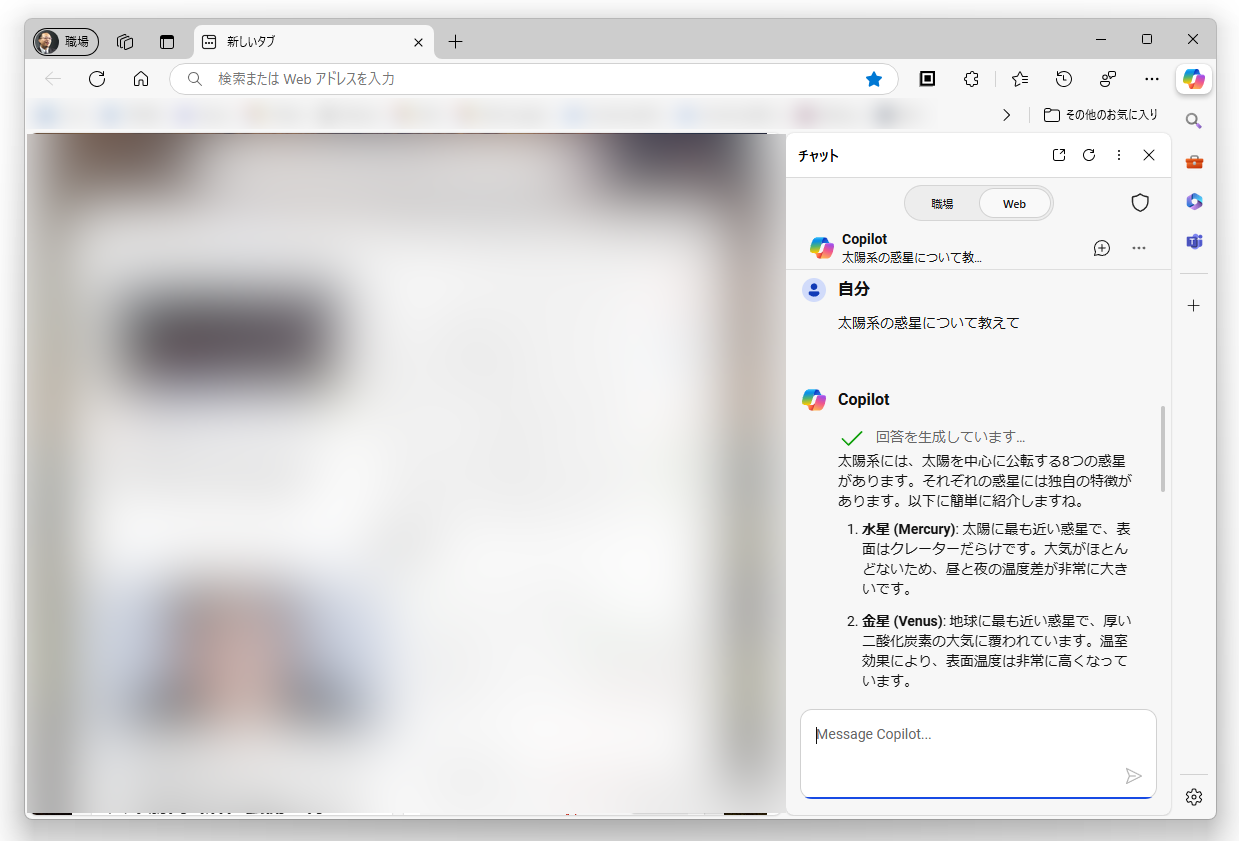Click the blue favorites star in address bar

[874, 78]
